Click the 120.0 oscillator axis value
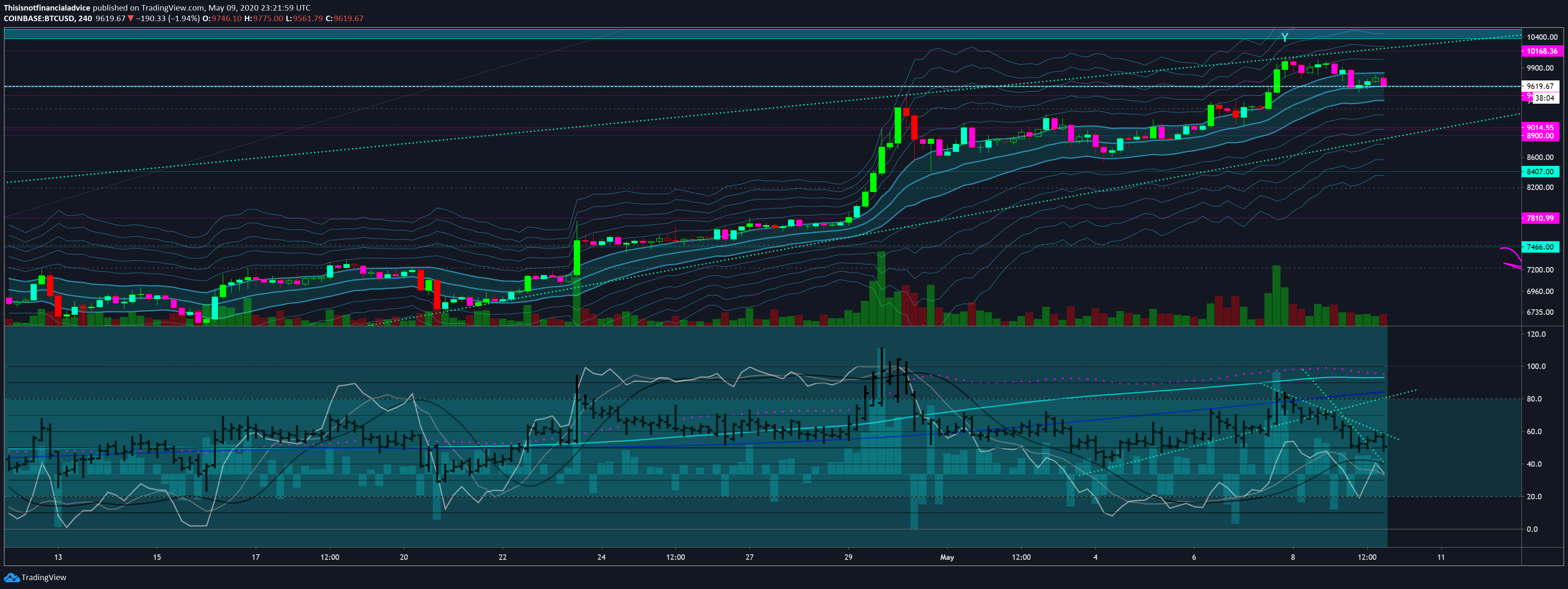Image resolution: width=1568 pixels, height=589 pixels. pos(1536,334)
